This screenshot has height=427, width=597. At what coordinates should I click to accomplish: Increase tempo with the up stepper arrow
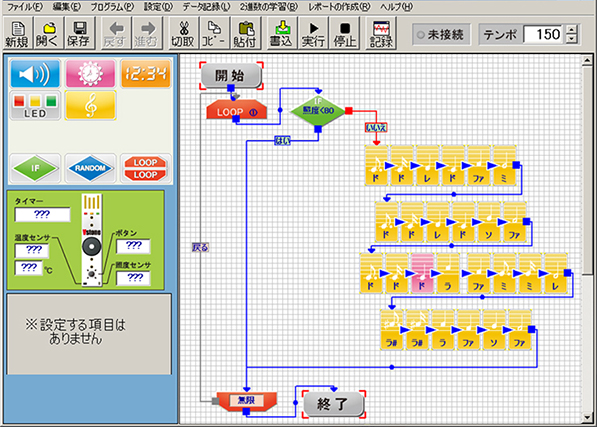coord(571,30)
